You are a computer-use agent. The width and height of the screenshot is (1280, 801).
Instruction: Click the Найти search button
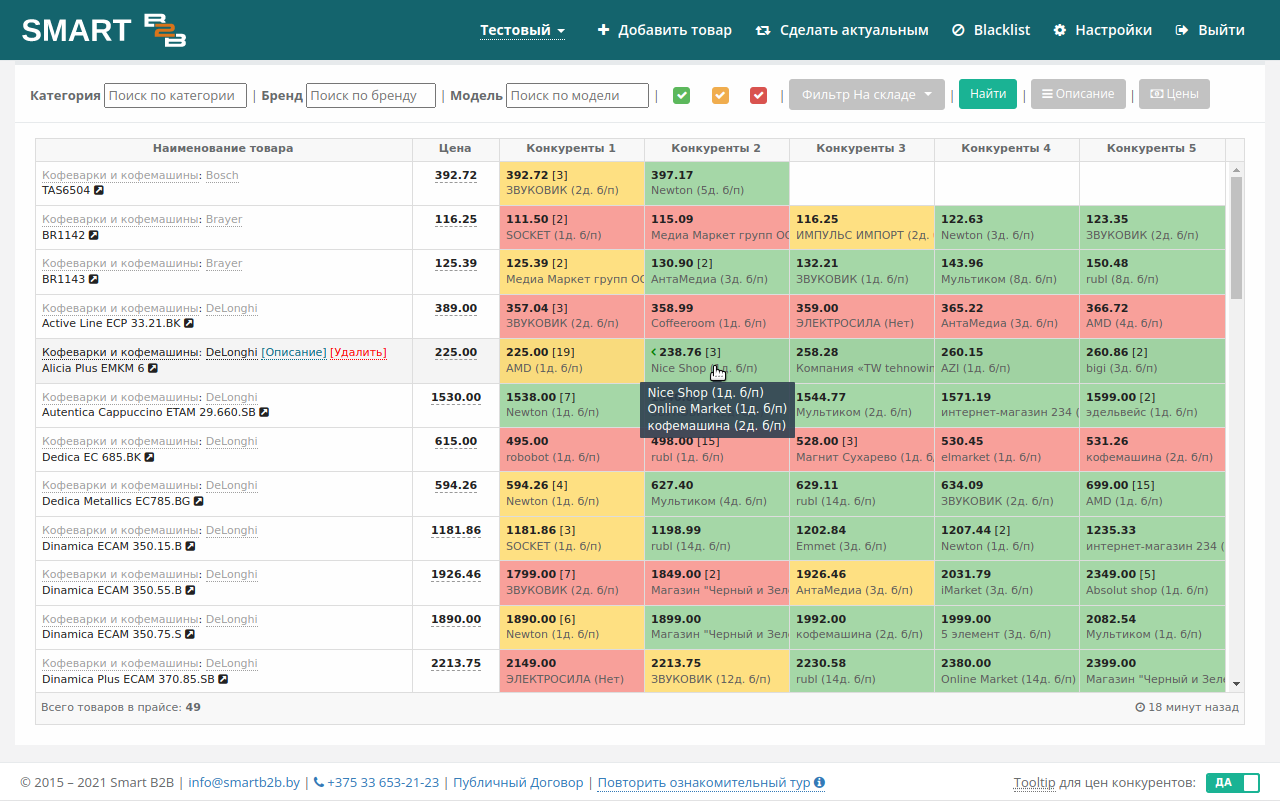(988, 94)
